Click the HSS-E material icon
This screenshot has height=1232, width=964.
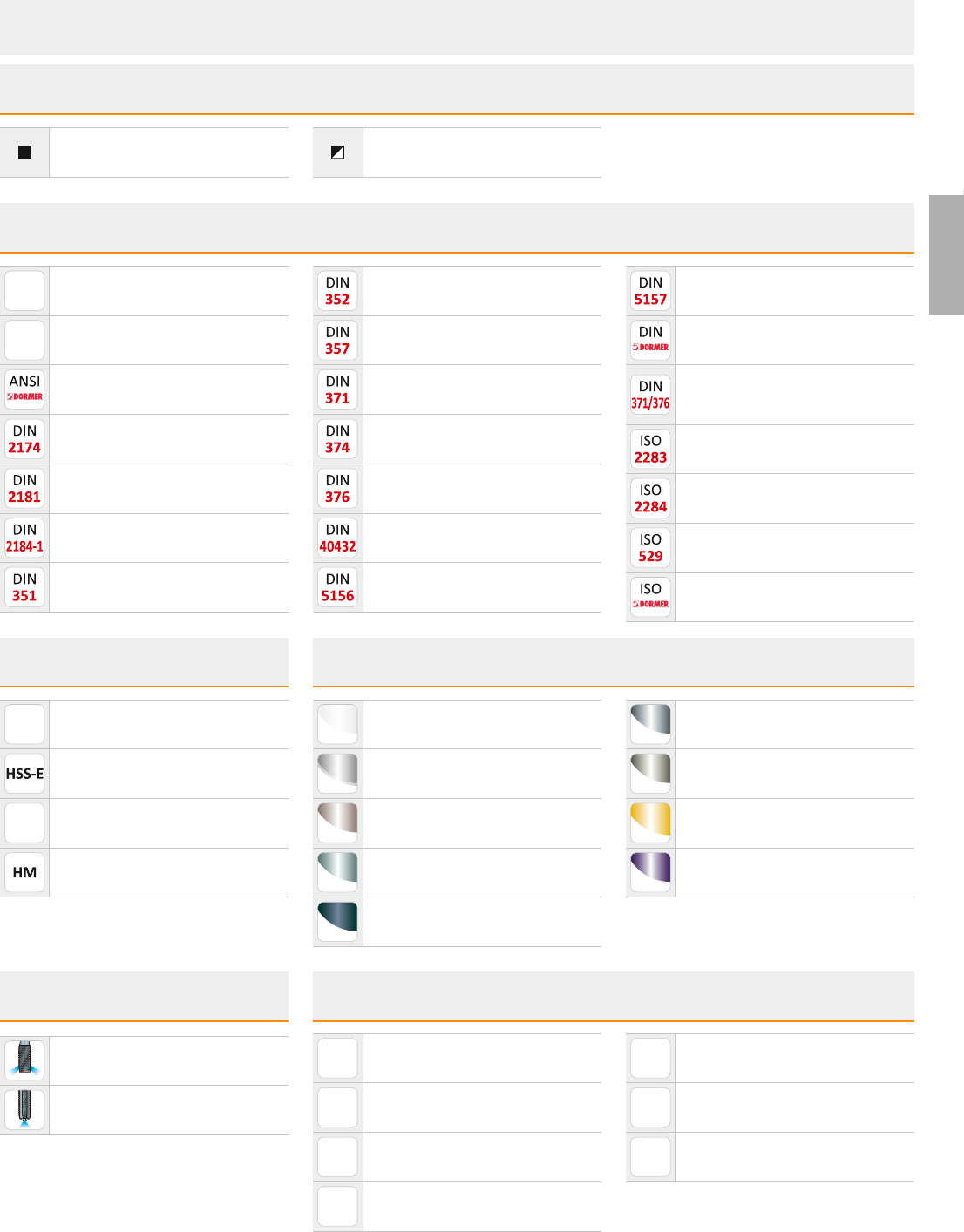(24, 774)
